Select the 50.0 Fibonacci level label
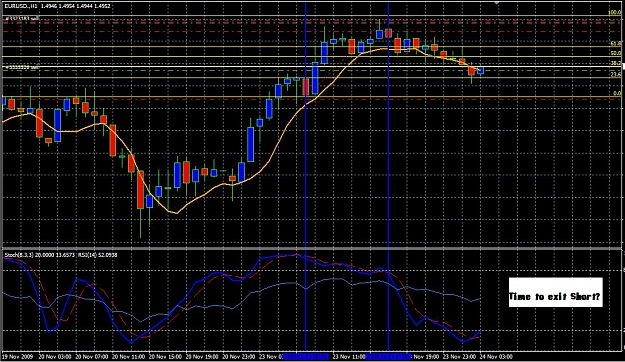This screenshot has height=362, width=625. [616, 53]
